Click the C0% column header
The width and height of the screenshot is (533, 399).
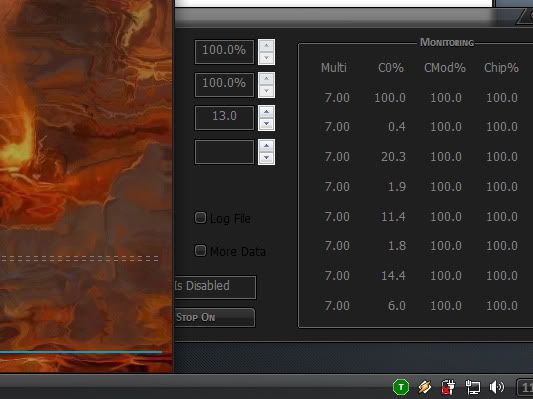pos(391,68)
